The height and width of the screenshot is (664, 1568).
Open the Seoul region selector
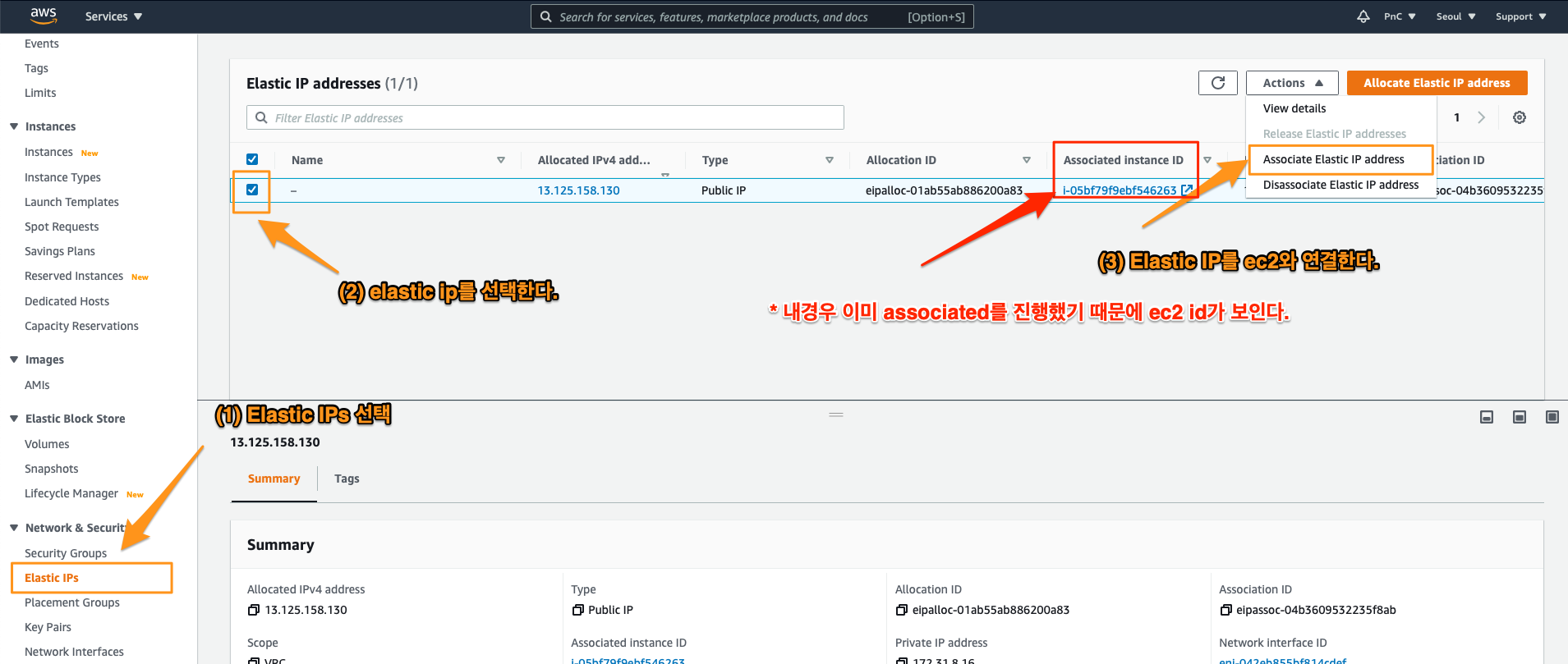(x=1455, y=16)
